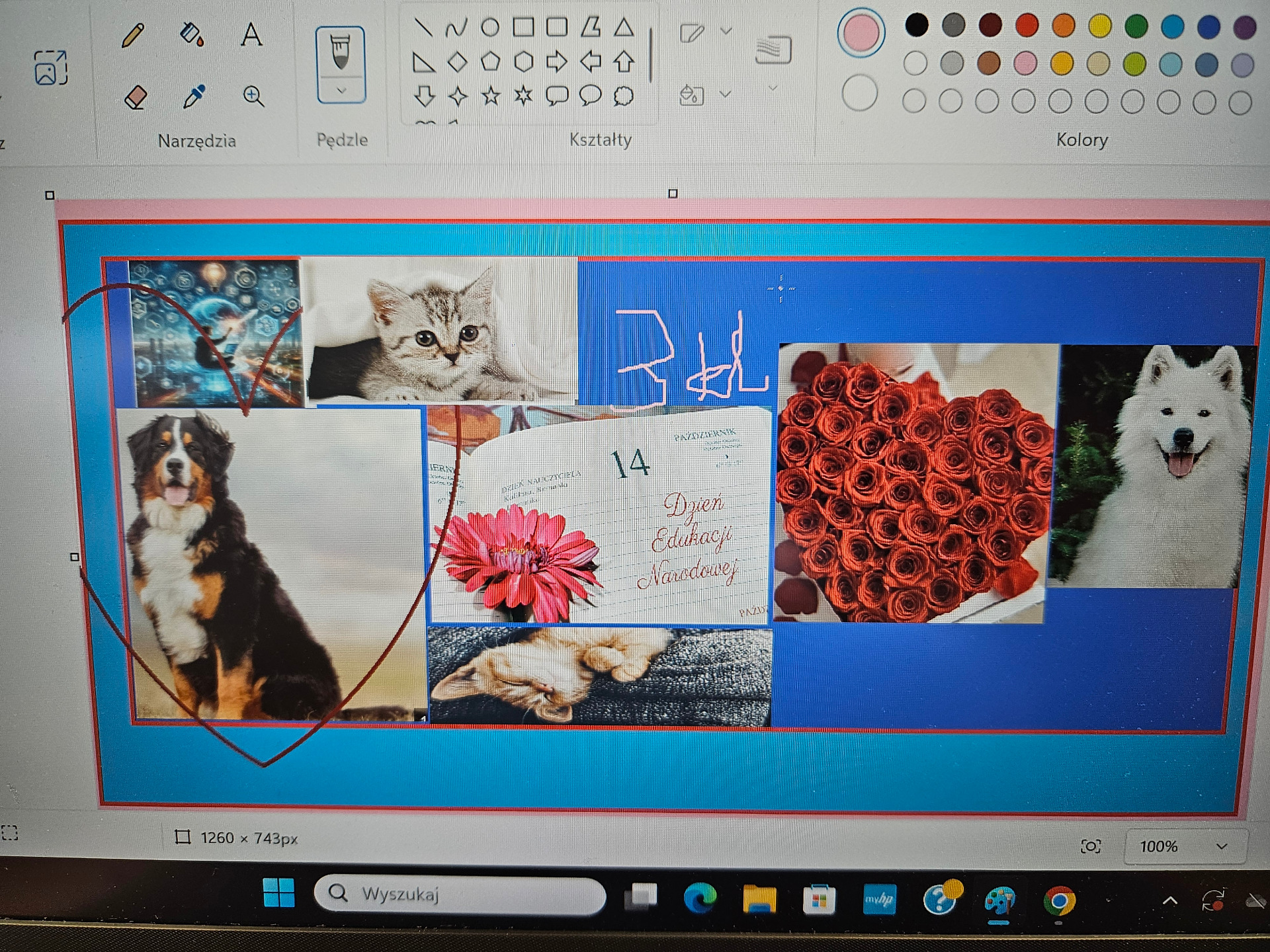Select the Five-point star shape

coord(491,97)
